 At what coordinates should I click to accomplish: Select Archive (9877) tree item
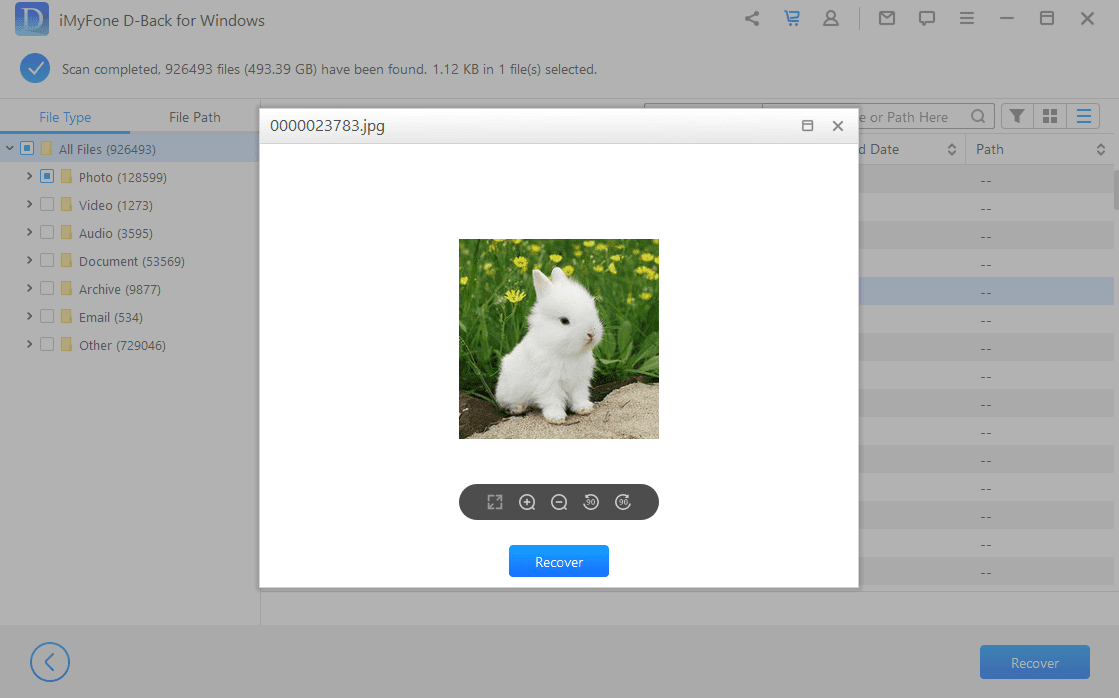click(120, 289)
